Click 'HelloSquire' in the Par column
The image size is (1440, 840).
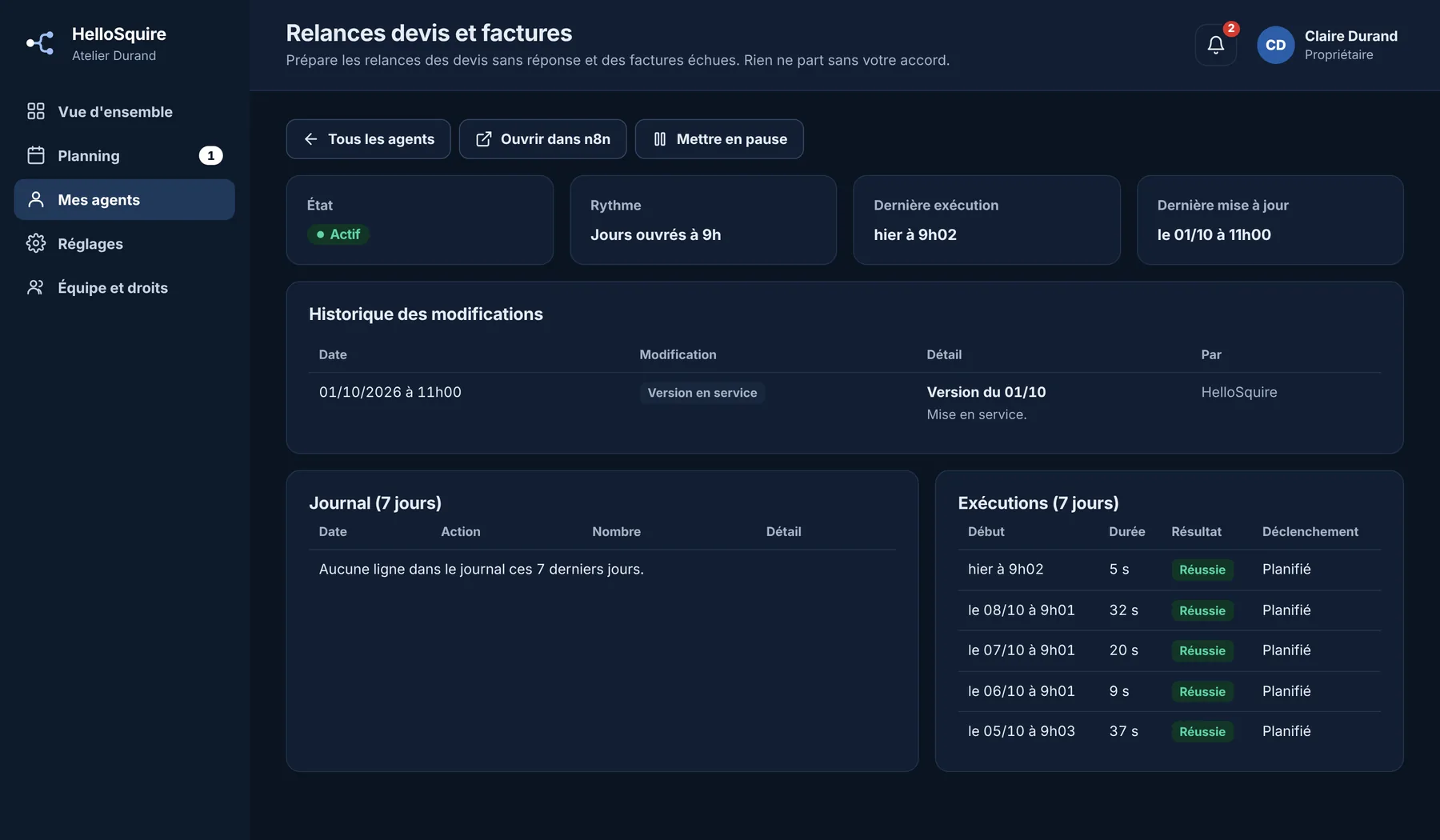point(1238,392)
